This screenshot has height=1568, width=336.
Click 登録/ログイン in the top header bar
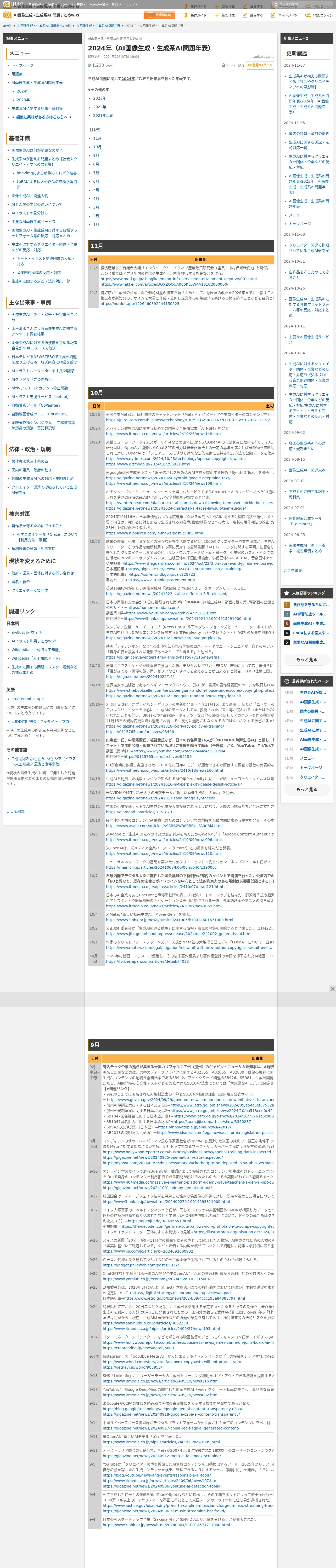click(x=320, y=15)
